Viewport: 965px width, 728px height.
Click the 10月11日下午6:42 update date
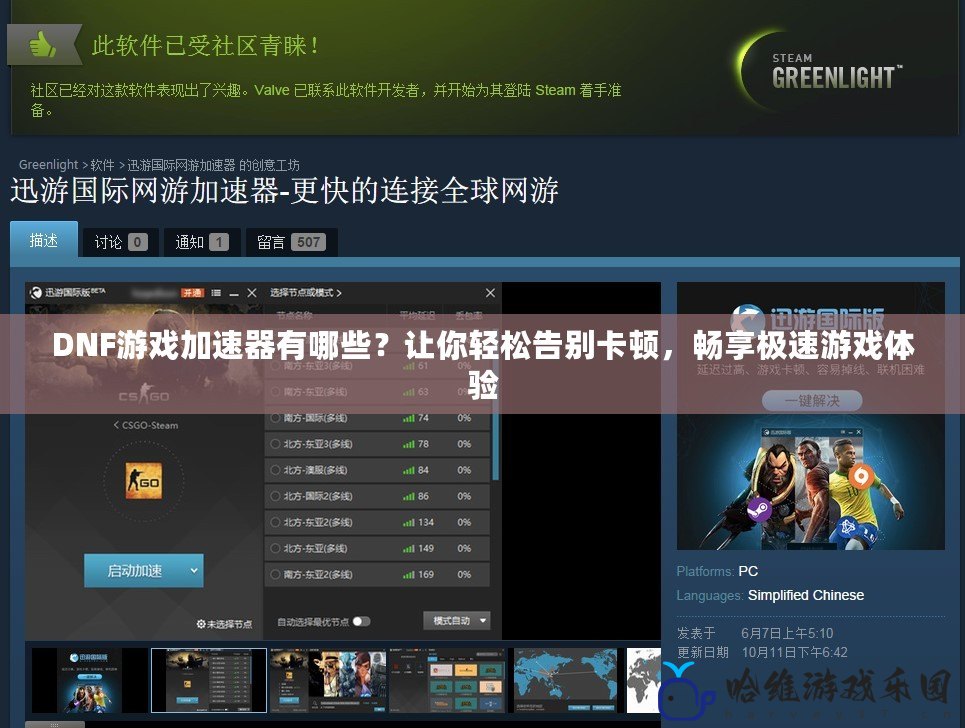(795, 652)
